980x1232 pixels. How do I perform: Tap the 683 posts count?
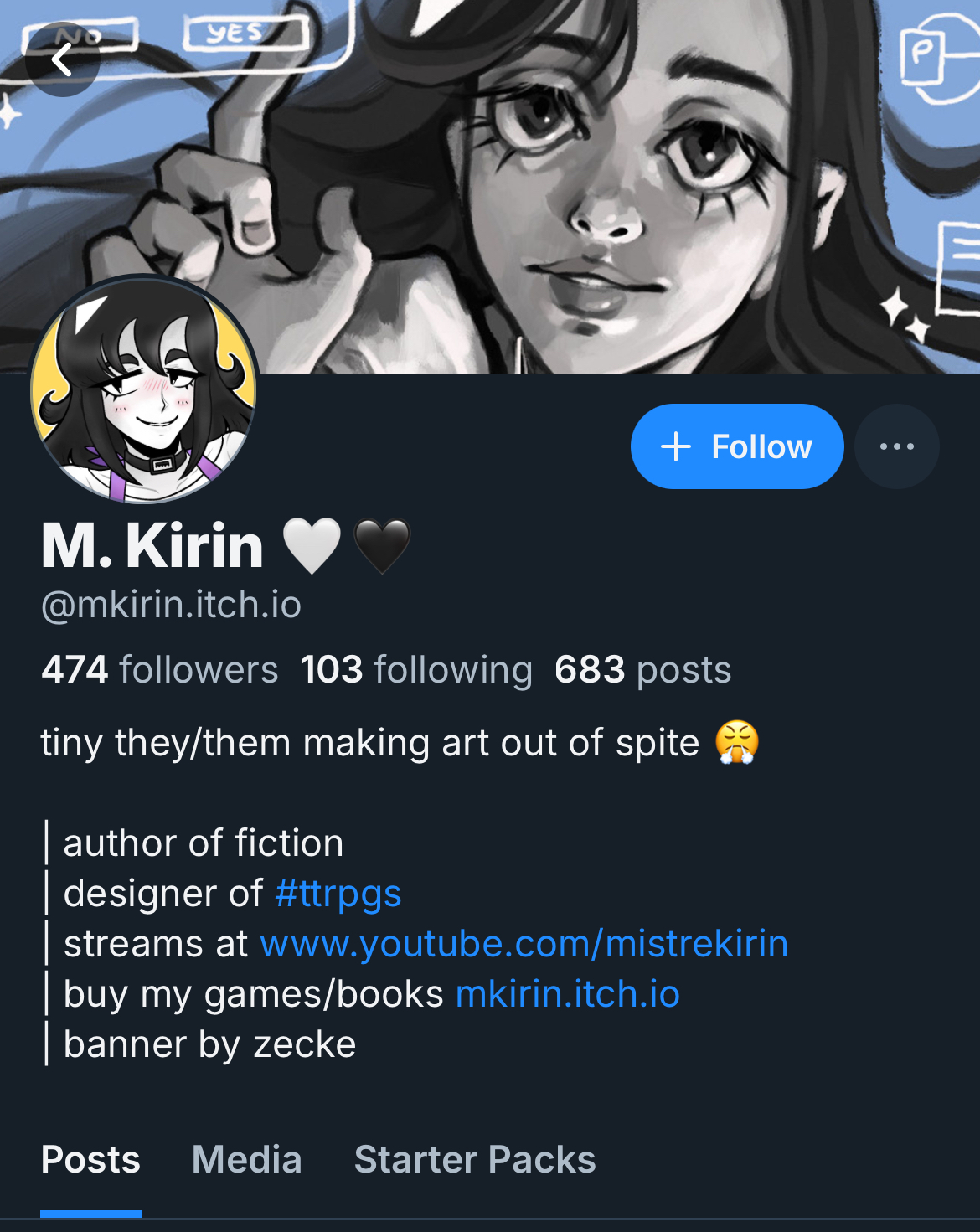click(643, 670)
